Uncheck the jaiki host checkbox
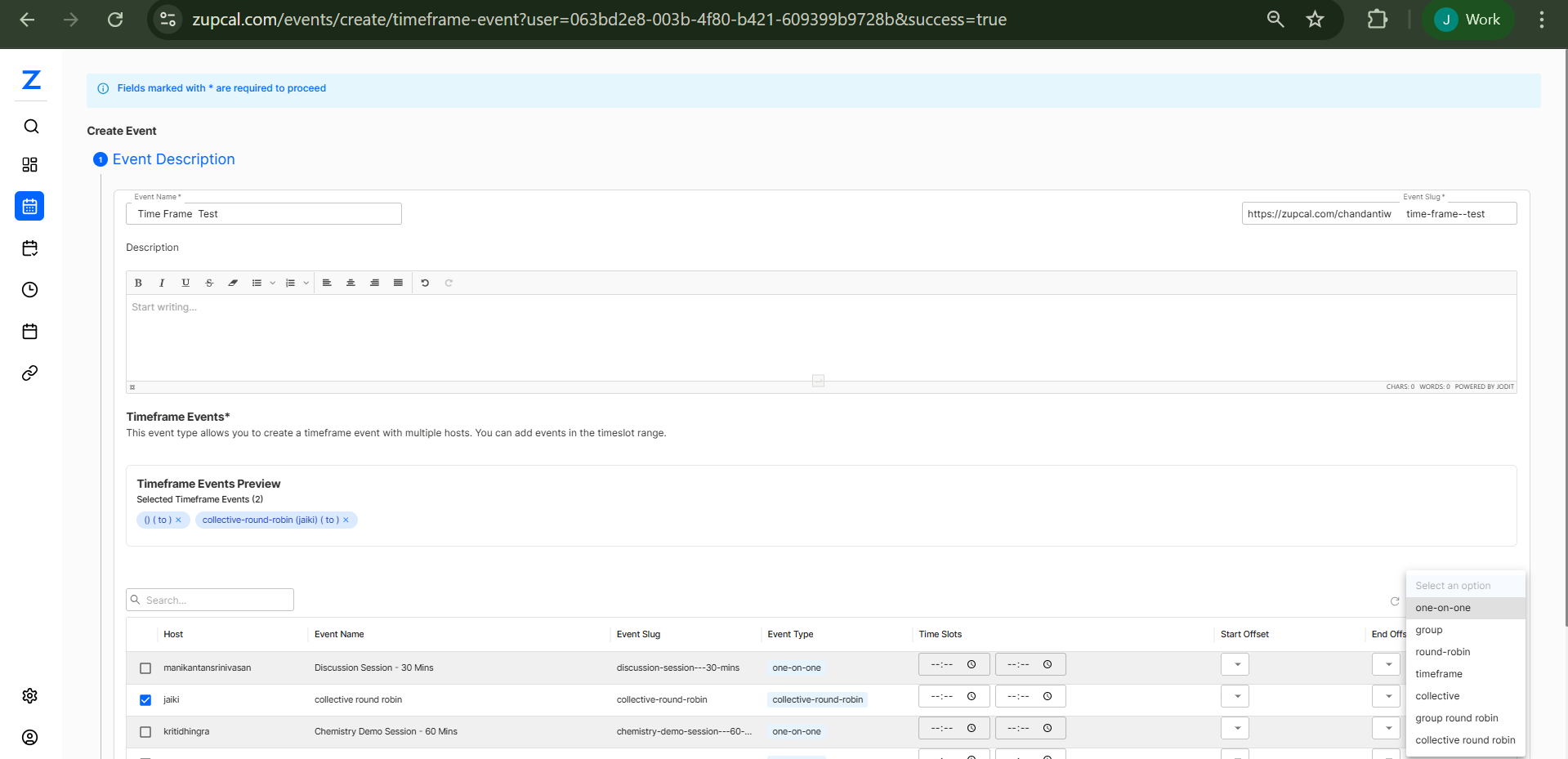 point(145,700)
